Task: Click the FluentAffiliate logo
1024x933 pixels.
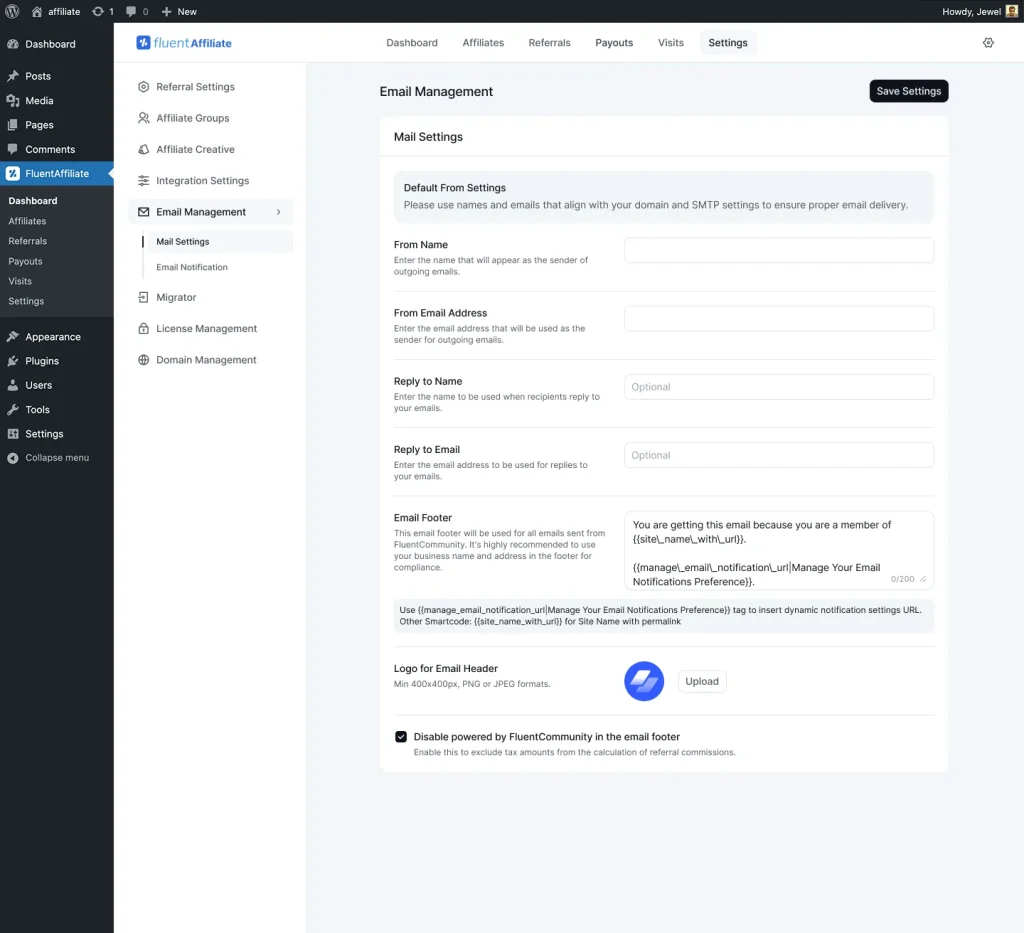Action: coord(184,42)
